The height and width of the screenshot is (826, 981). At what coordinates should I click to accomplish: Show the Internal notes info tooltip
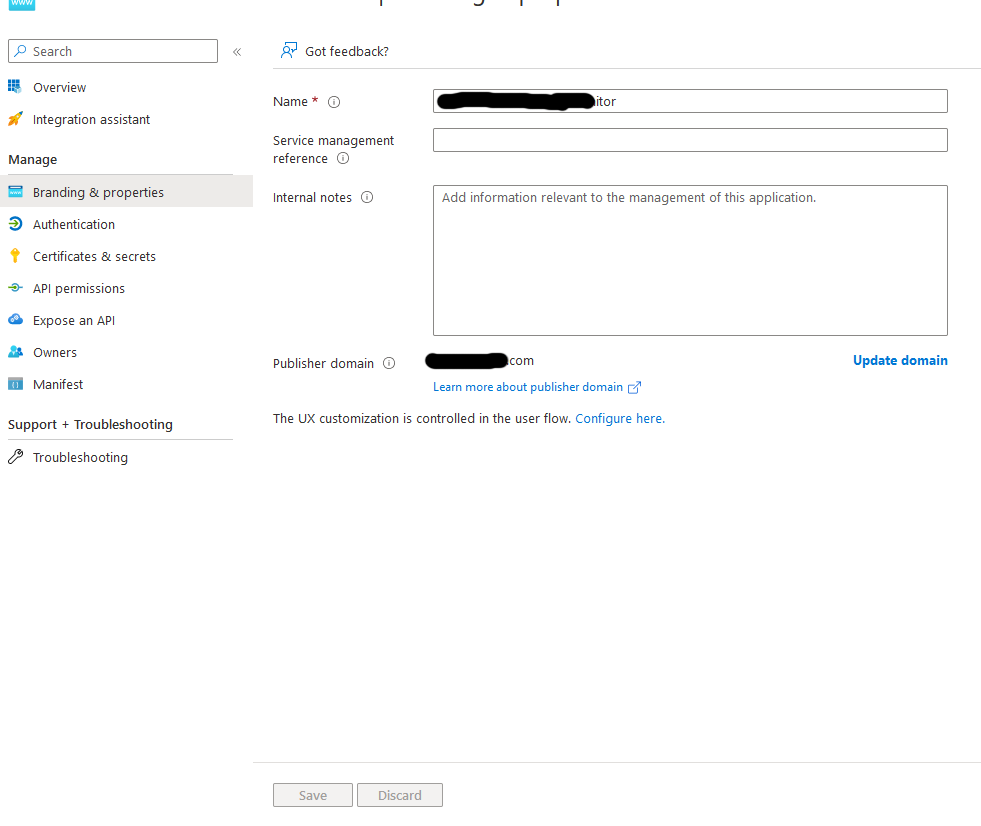click(x=367, y=197)
